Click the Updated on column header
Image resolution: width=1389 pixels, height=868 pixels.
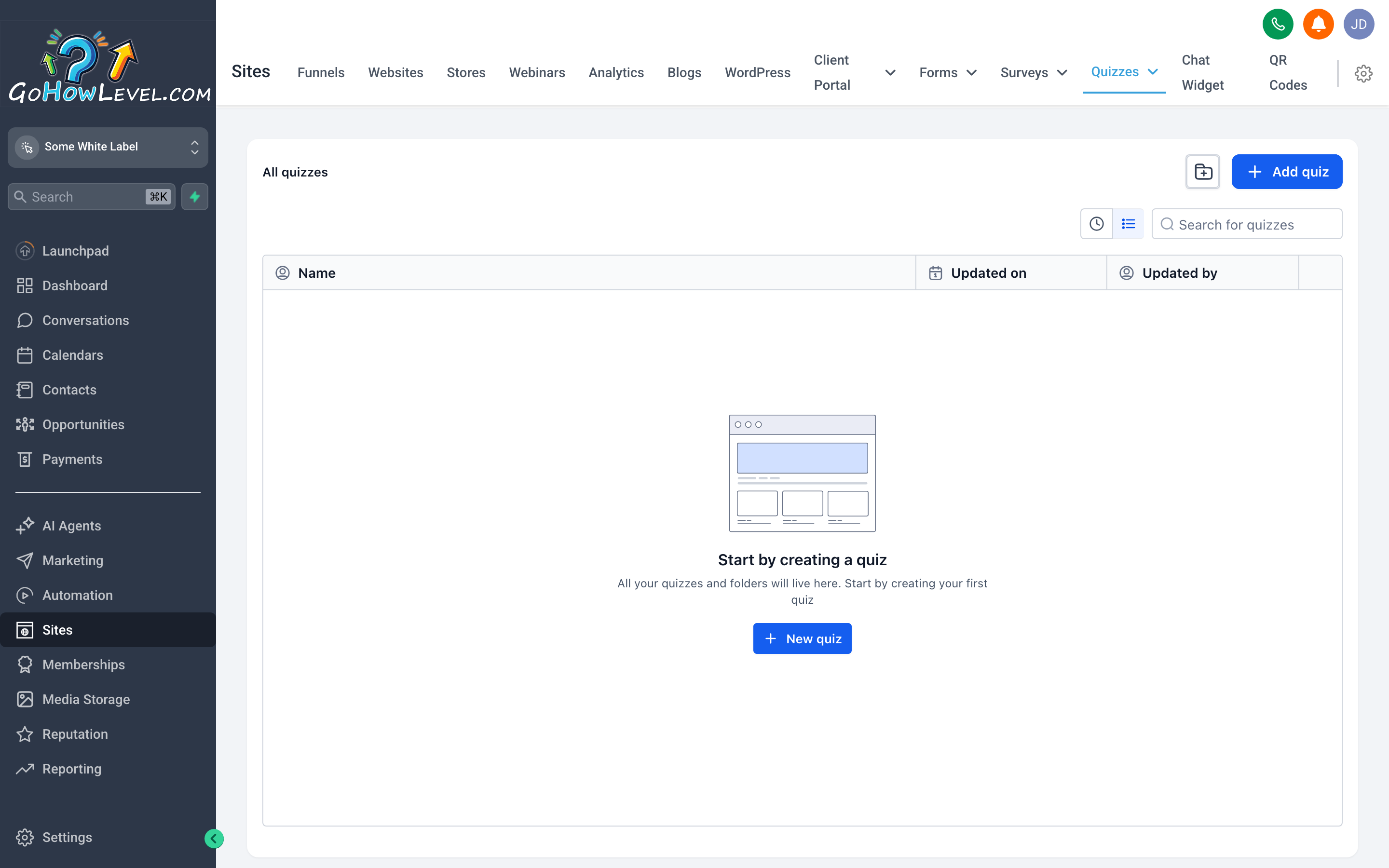[1011, 272]
